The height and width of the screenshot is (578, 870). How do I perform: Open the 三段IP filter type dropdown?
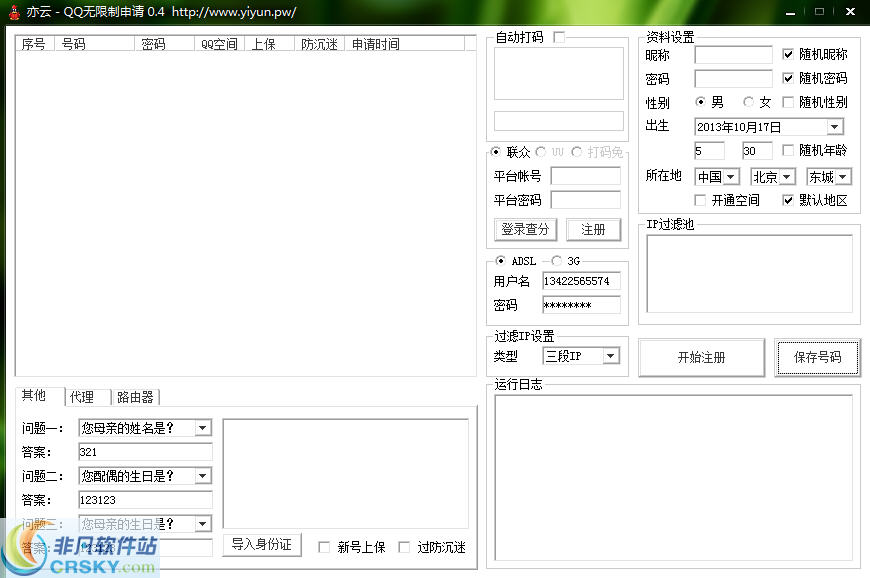611,355
